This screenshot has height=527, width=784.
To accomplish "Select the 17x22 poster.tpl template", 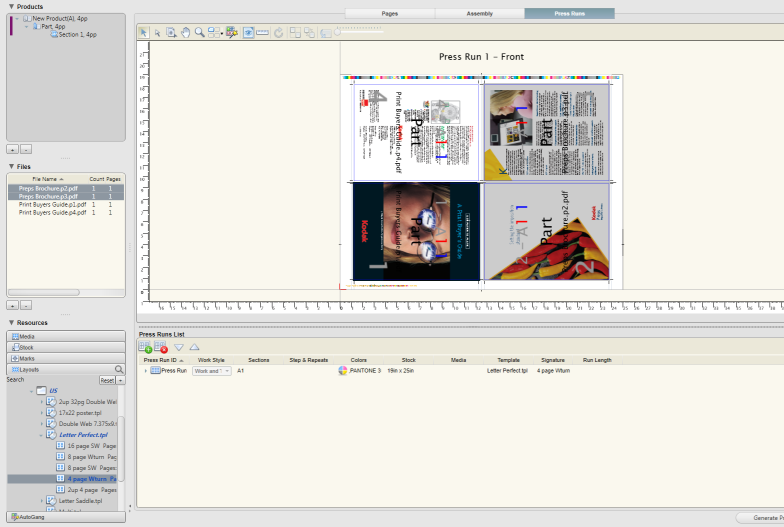I will click(80, 413).
